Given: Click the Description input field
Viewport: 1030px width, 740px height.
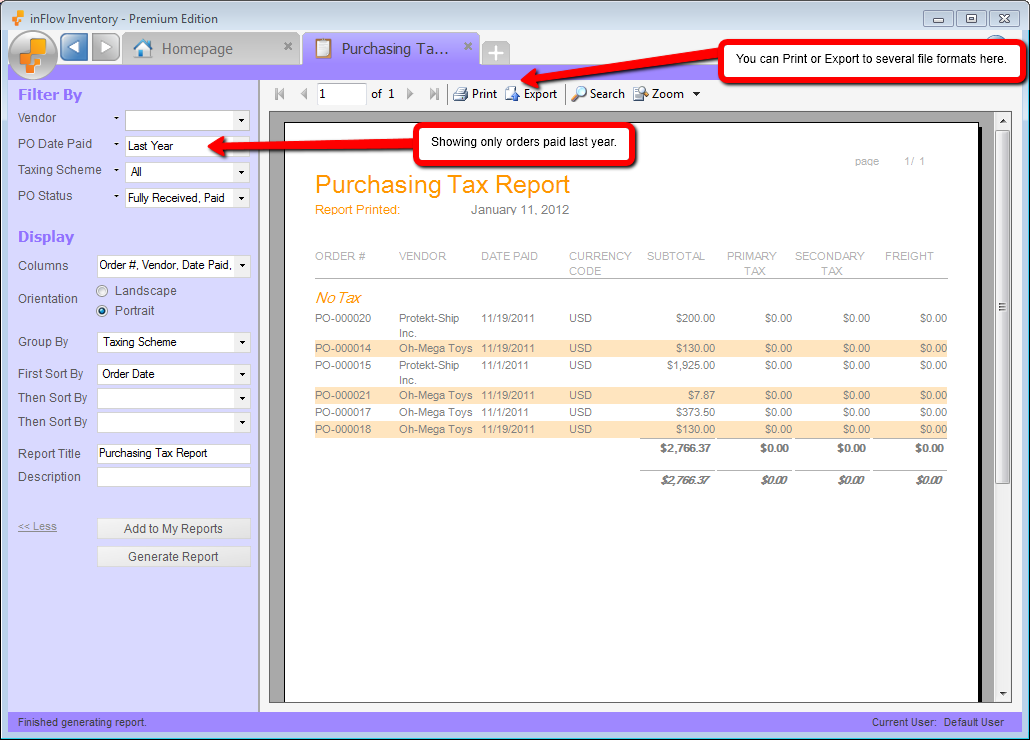Looking at the screenshot, I should coord(173,477).
